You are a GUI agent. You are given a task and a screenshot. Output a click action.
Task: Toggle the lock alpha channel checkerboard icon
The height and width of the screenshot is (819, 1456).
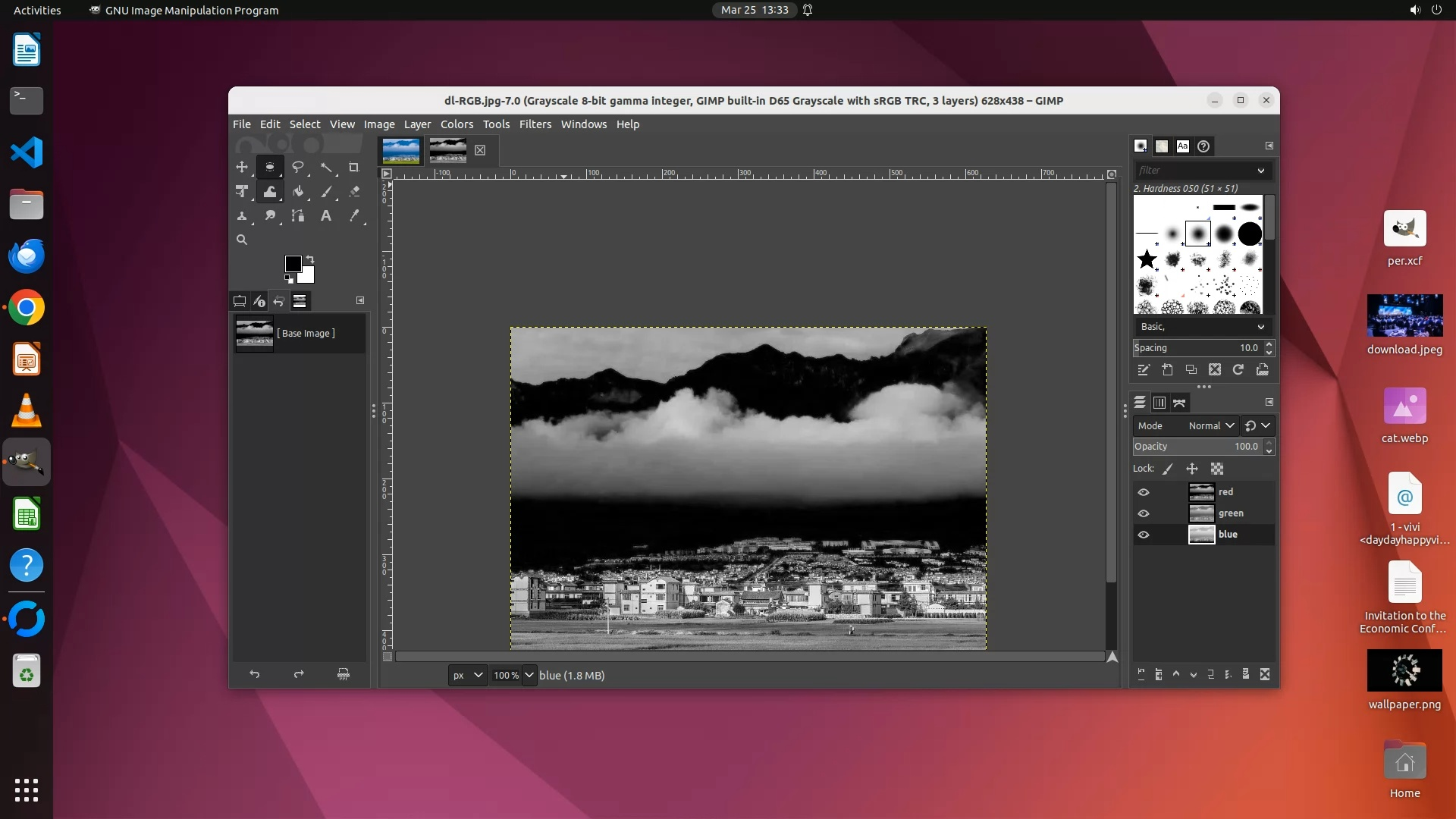pos(1217,469)
